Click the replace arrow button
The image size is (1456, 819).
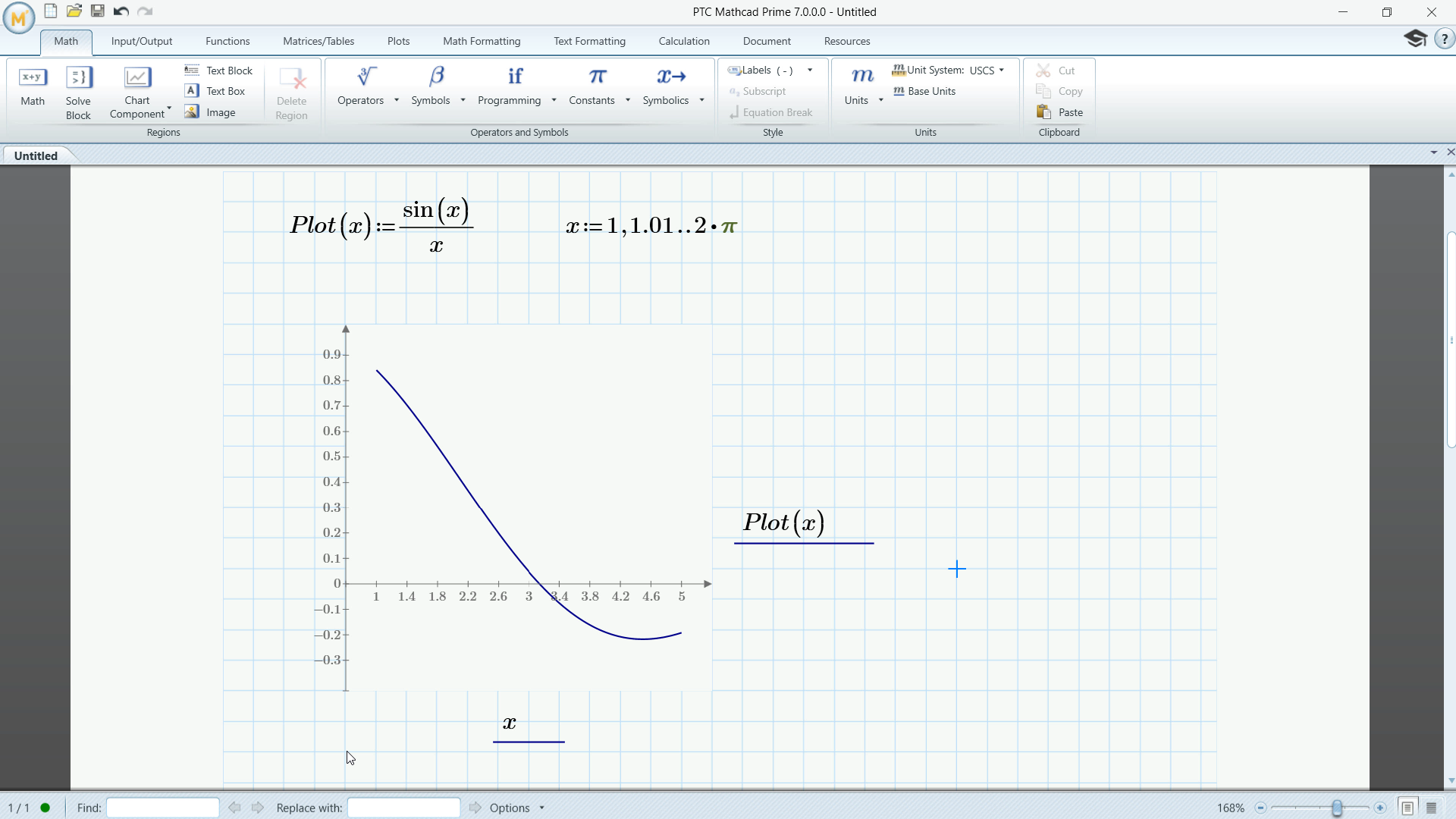click(x=475, y=808)
